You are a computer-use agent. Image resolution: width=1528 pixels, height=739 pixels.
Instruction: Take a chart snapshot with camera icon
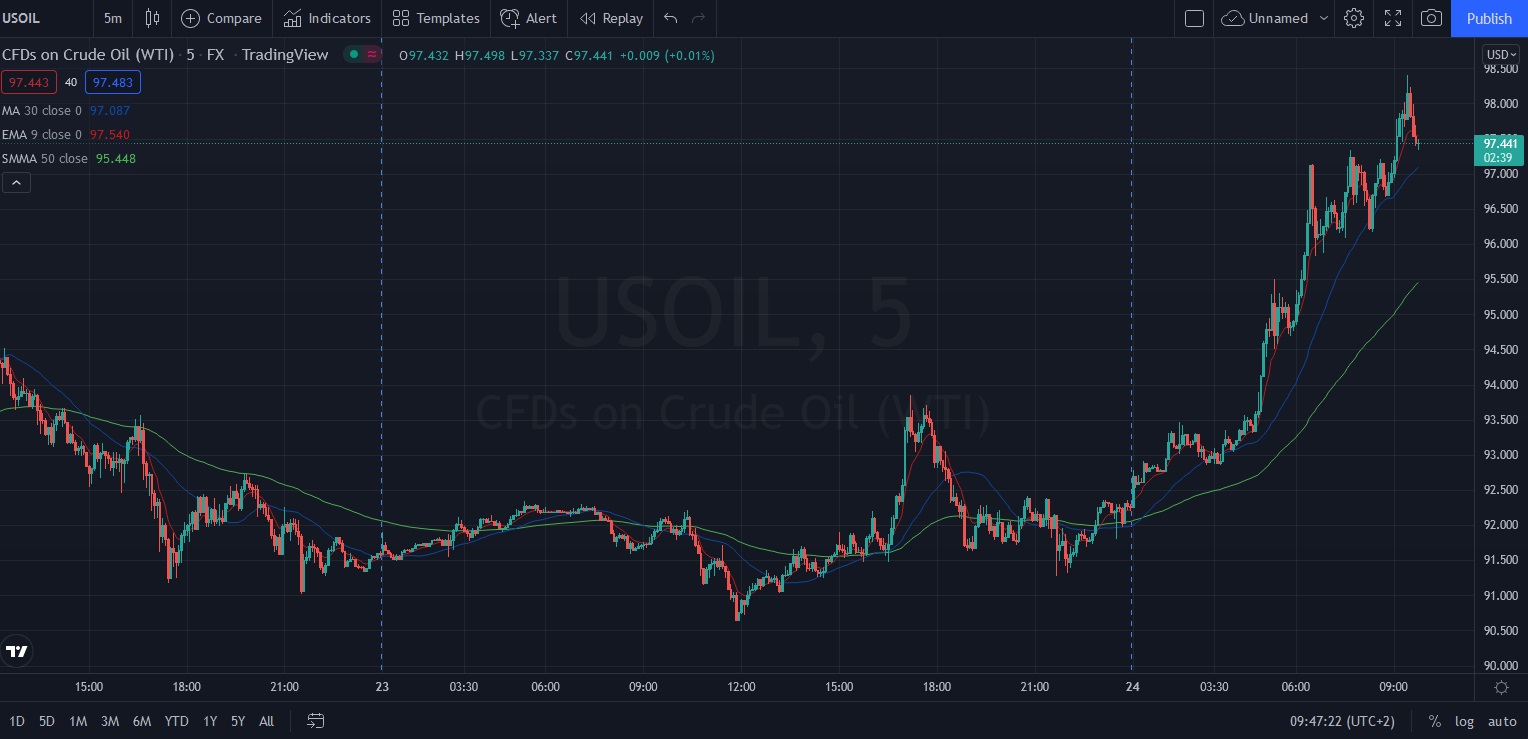click(x=1431, y=18)
